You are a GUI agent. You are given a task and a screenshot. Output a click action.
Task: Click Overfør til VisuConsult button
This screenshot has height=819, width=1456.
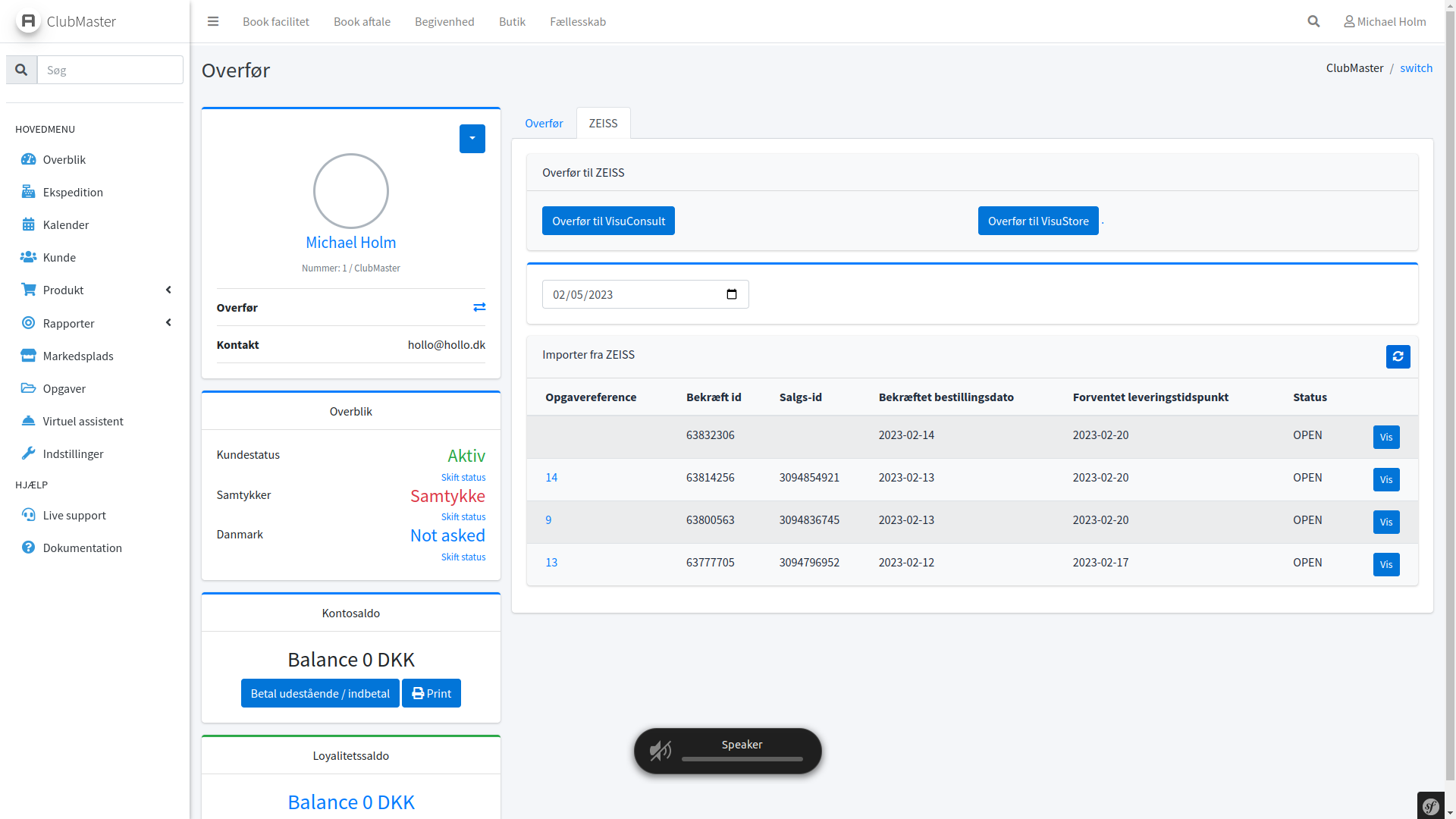(x=608, y=221)
